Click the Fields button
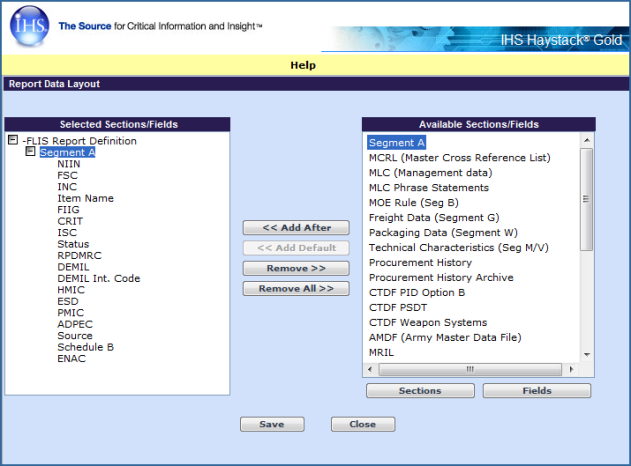Image resolution: width=631 pixels, height=466 pixels. tap(537, 391)
